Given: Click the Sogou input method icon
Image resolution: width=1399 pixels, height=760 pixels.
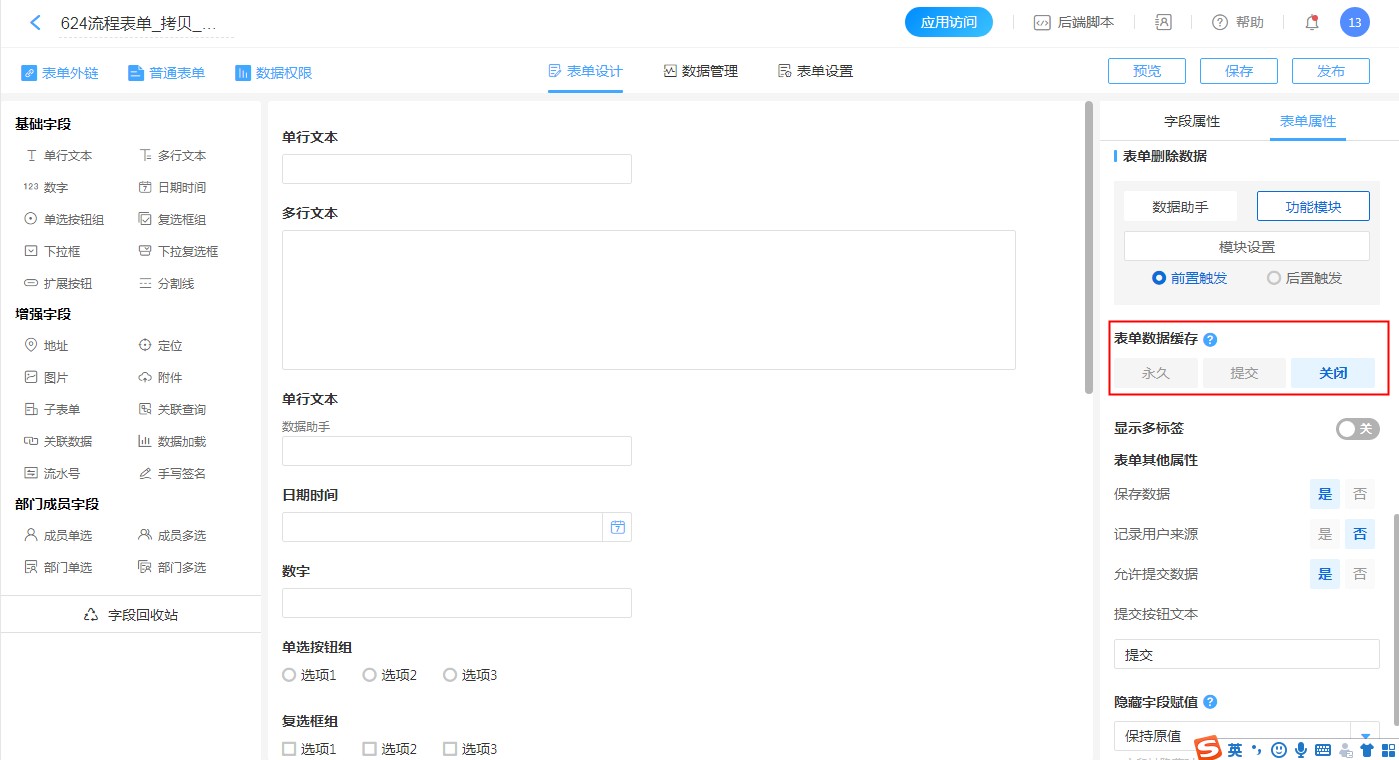Looking at the screenshot, I should pyautogui.click(x=1209, y=749).
